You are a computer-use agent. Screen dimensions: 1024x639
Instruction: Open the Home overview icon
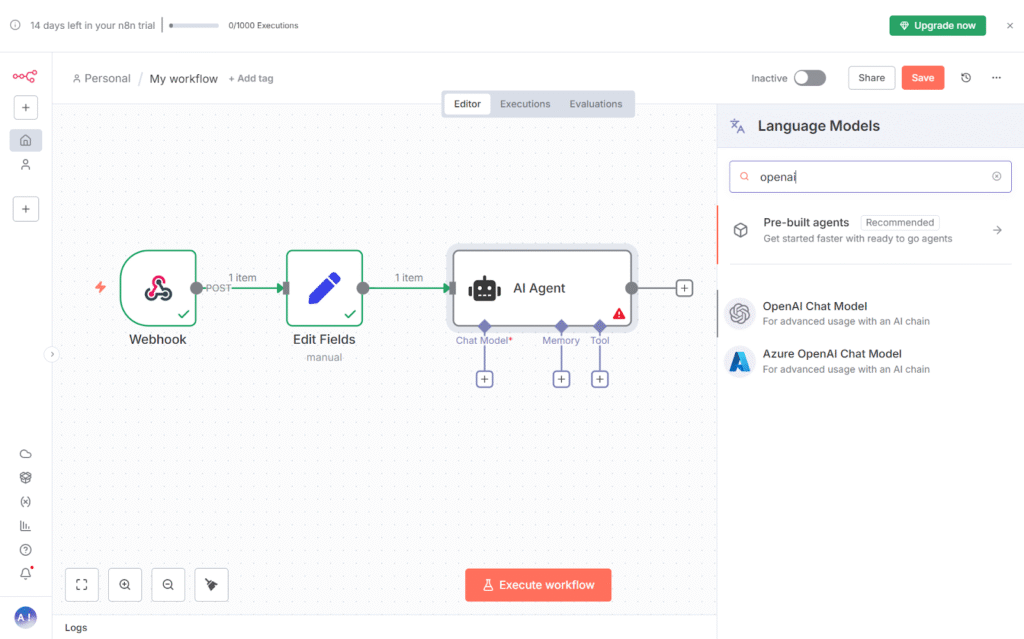point(26,140)
